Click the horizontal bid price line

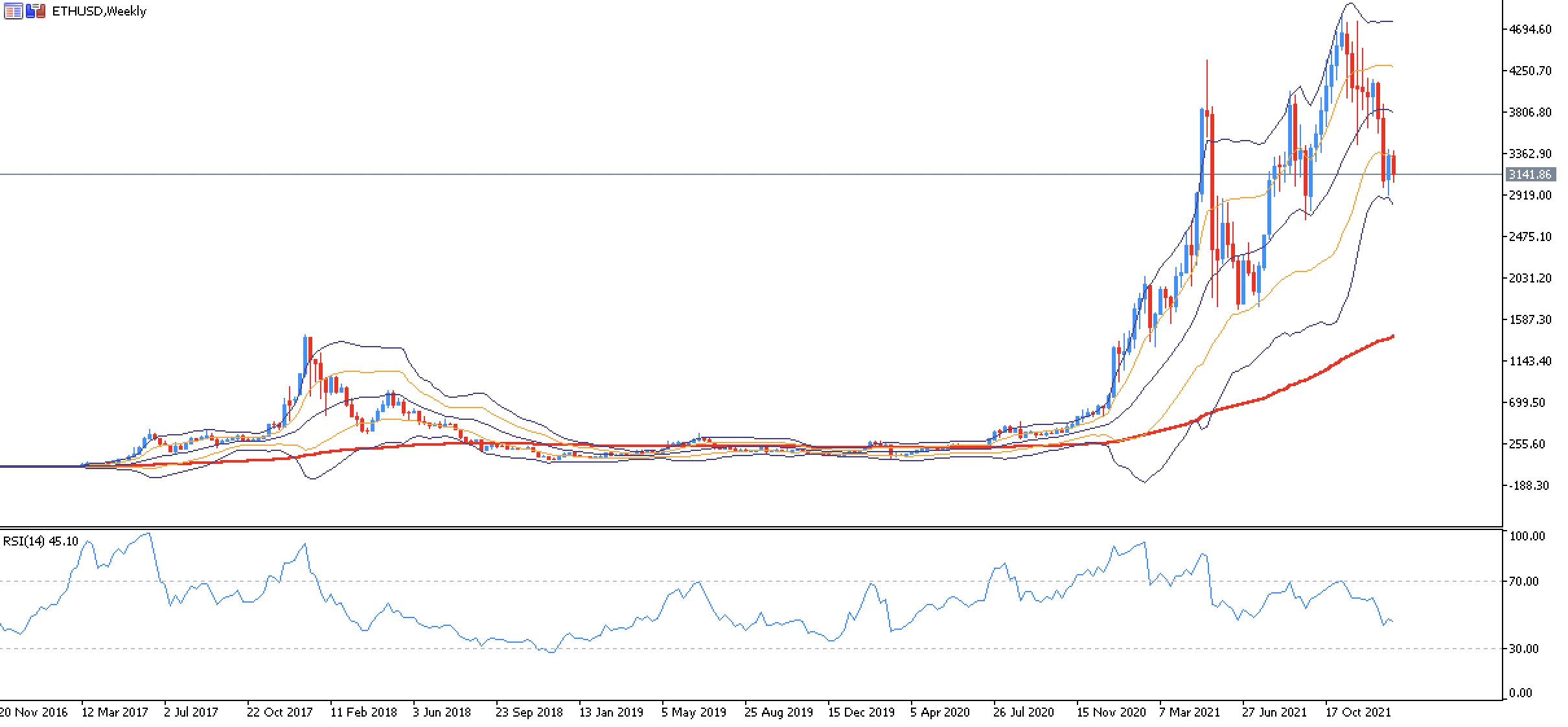click(x=648, y=174)
